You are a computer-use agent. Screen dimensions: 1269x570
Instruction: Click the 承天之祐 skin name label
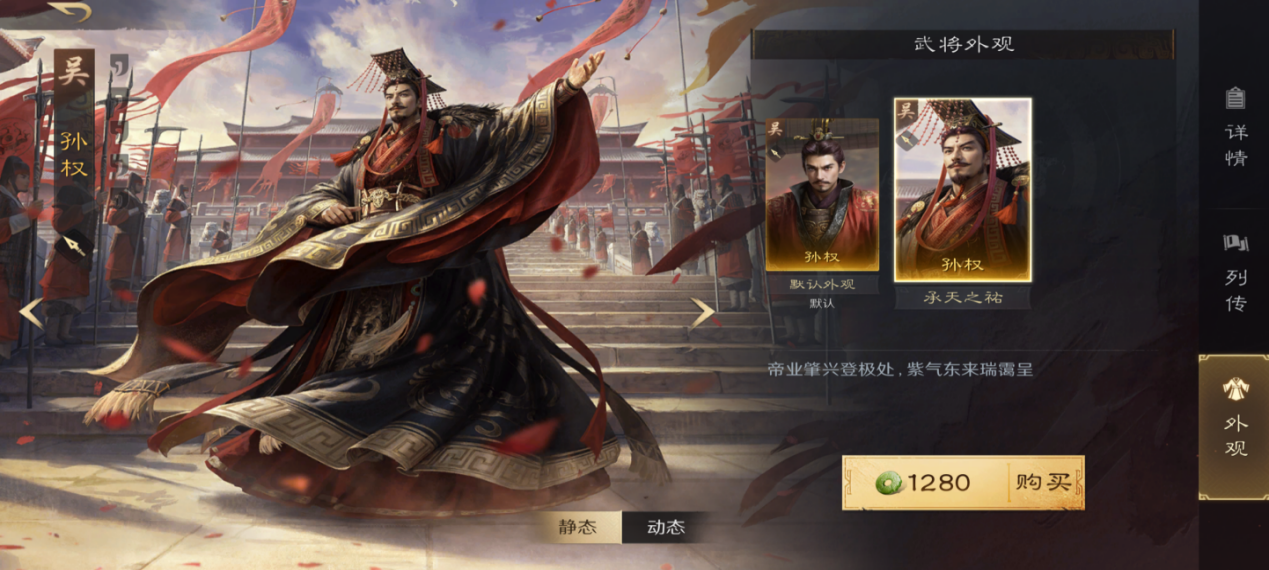point(963,297)
